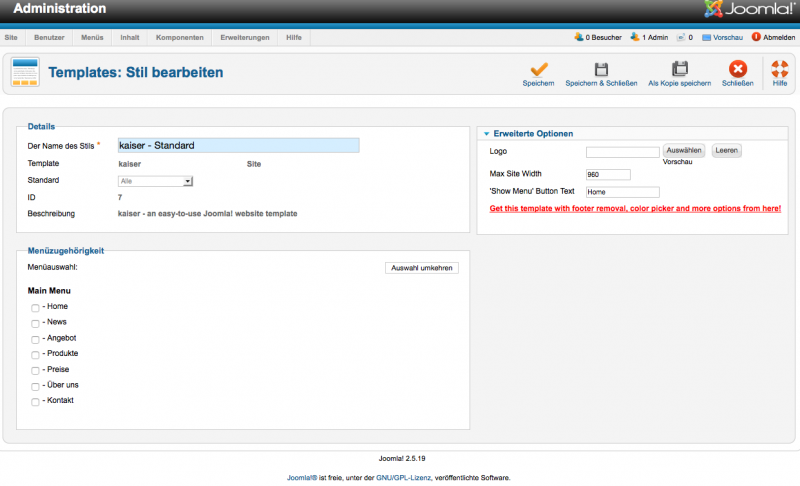Open the Komponenten menu

(x=180, y=37)
